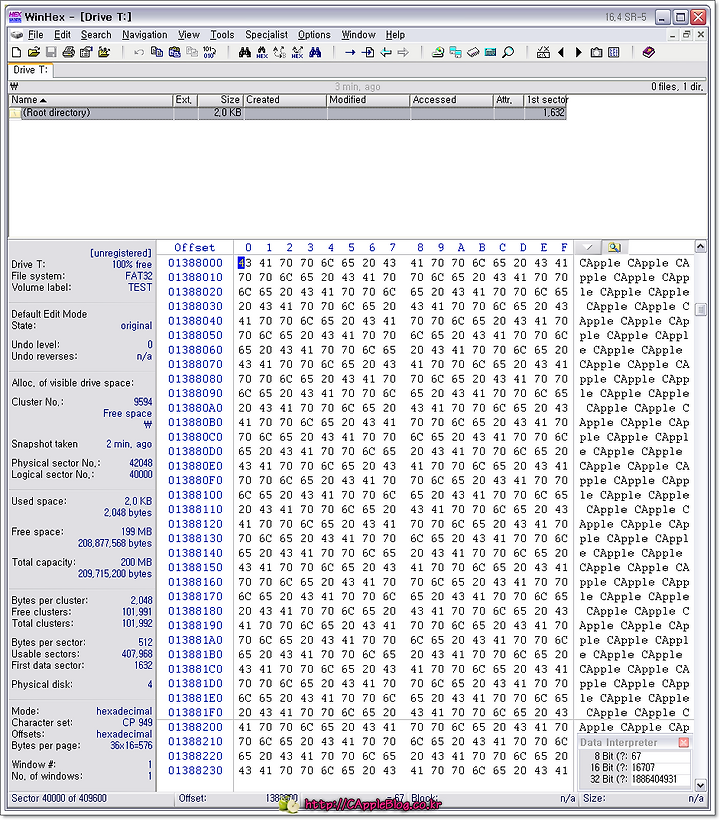This screenshot has width=720, height=820.
Task: Click offset 01388000 row label
Action: tap(196, 263)
